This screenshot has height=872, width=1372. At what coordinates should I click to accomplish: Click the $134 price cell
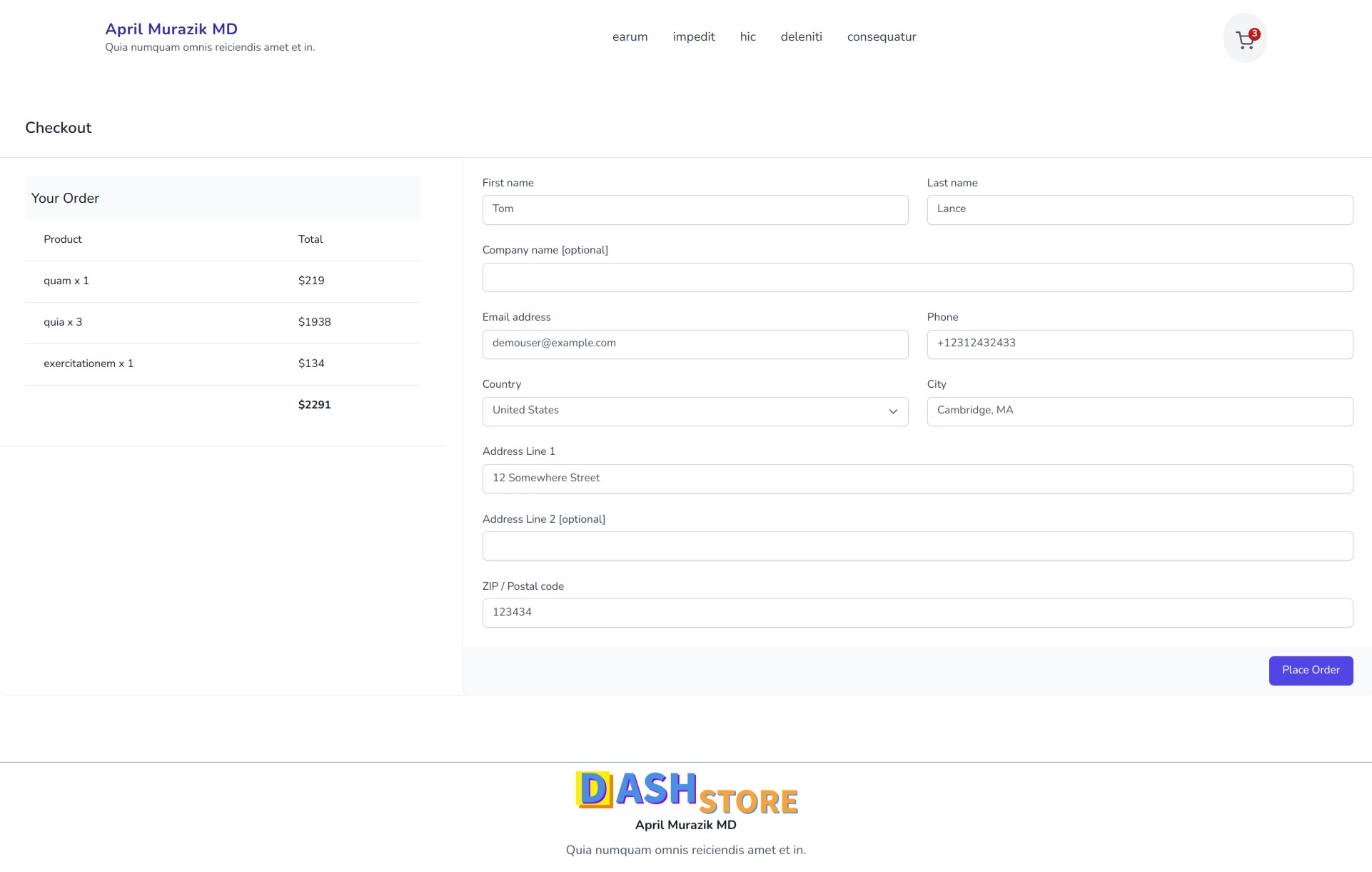pos(311,364)
